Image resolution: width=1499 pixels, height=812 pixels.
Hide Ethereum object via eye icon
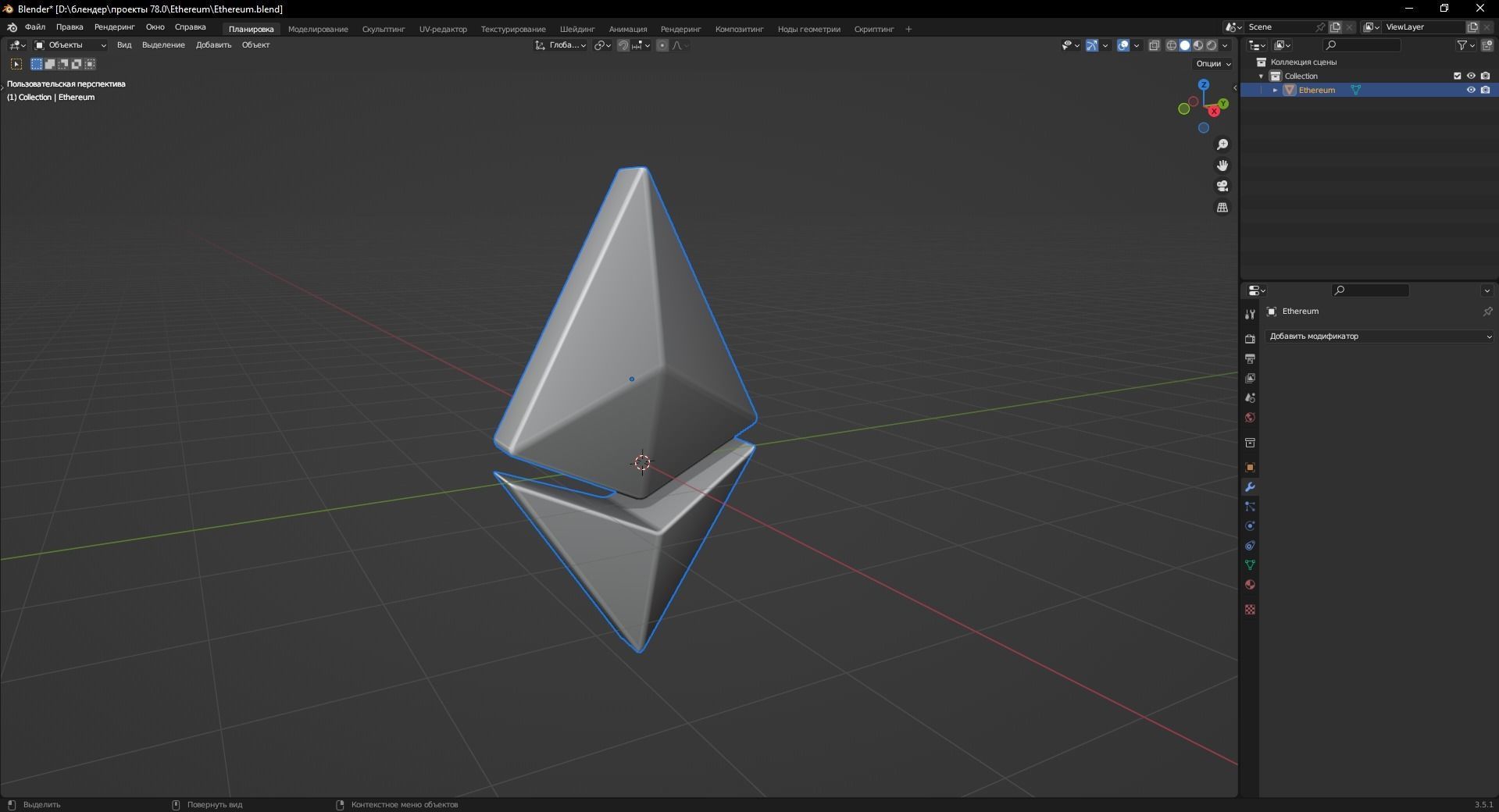point(1471,90)
